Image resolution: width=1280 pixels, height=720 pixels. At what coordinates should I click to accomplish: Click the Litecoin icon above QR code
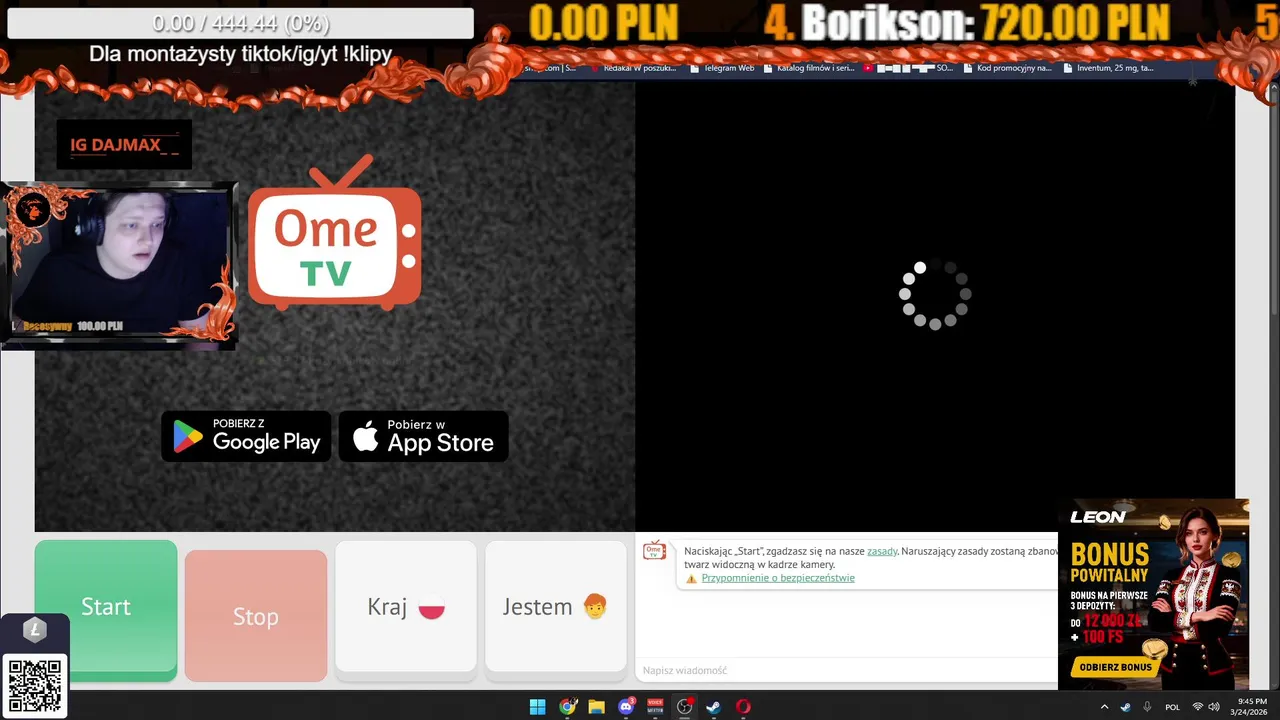(35, 630)
